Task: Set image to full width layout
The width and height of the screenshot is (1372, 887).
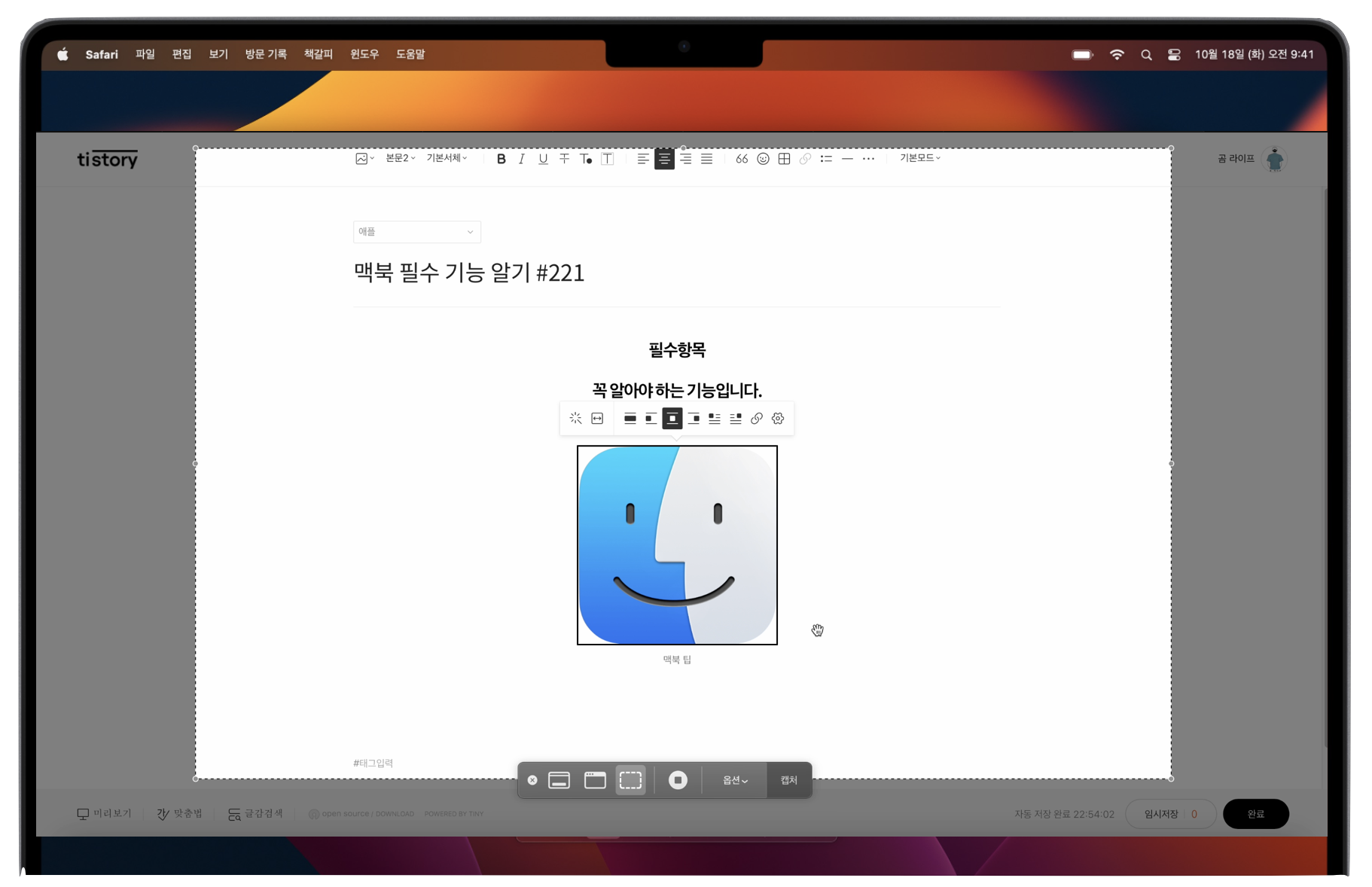Action: click(x=630, y=419)
